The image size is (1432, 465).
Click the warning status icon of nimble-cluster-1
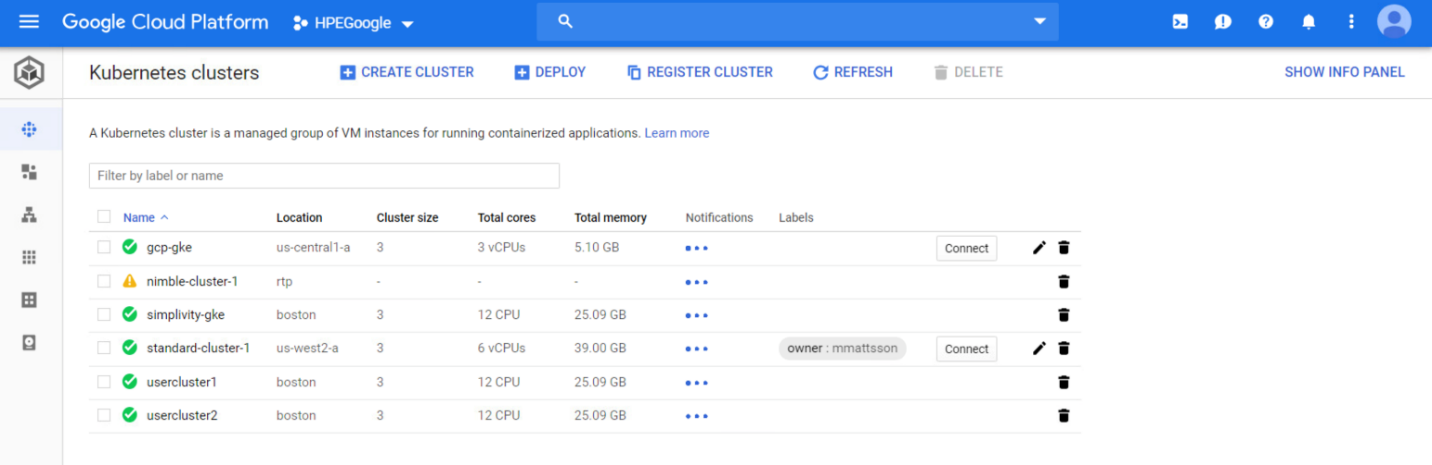[x=129, y=281]
